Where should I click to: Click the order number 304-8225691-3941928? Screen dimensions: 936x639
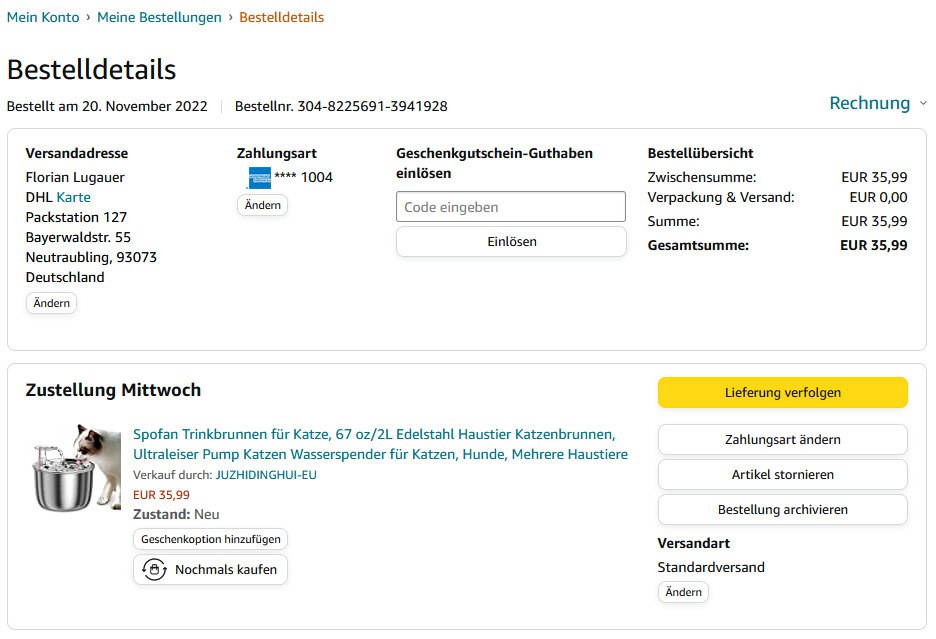(x=372, y=106)
